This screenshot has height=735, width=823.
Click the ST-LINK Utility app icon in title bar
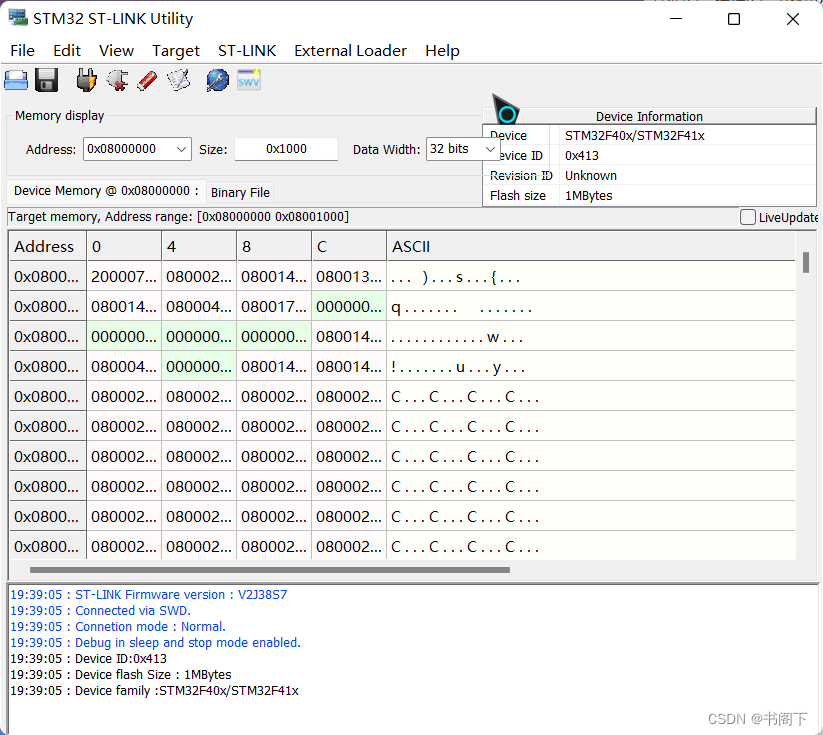[x=18, y=17]
